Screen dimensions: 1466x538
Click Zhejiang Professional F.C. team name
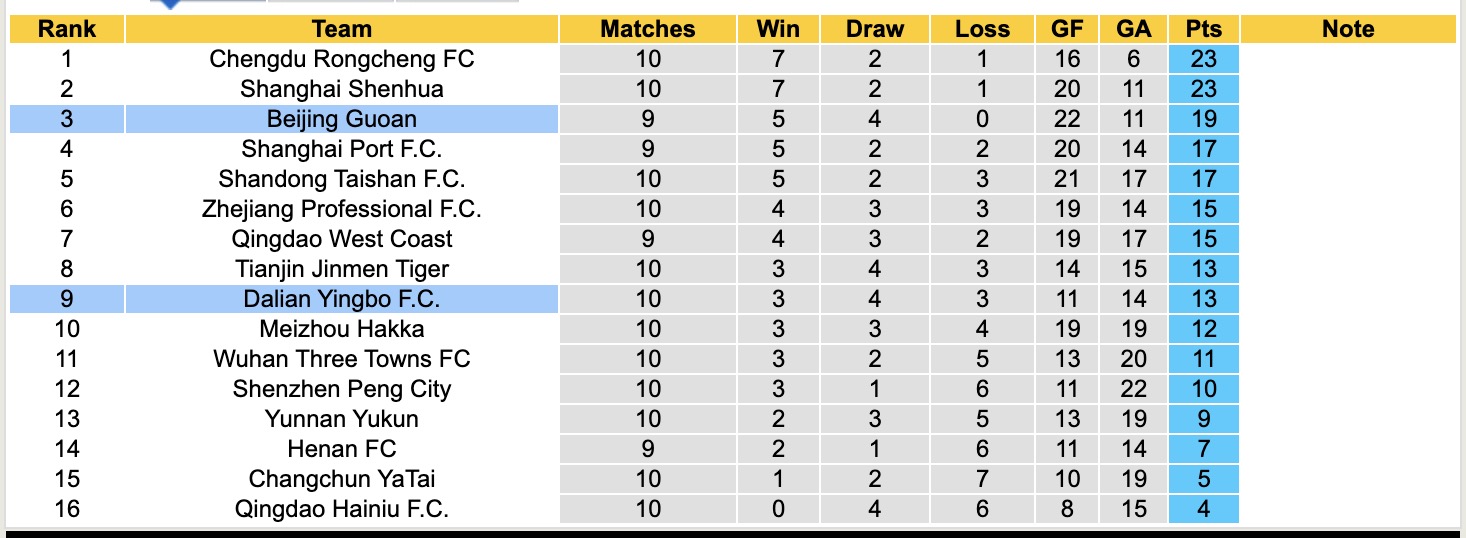341,209
